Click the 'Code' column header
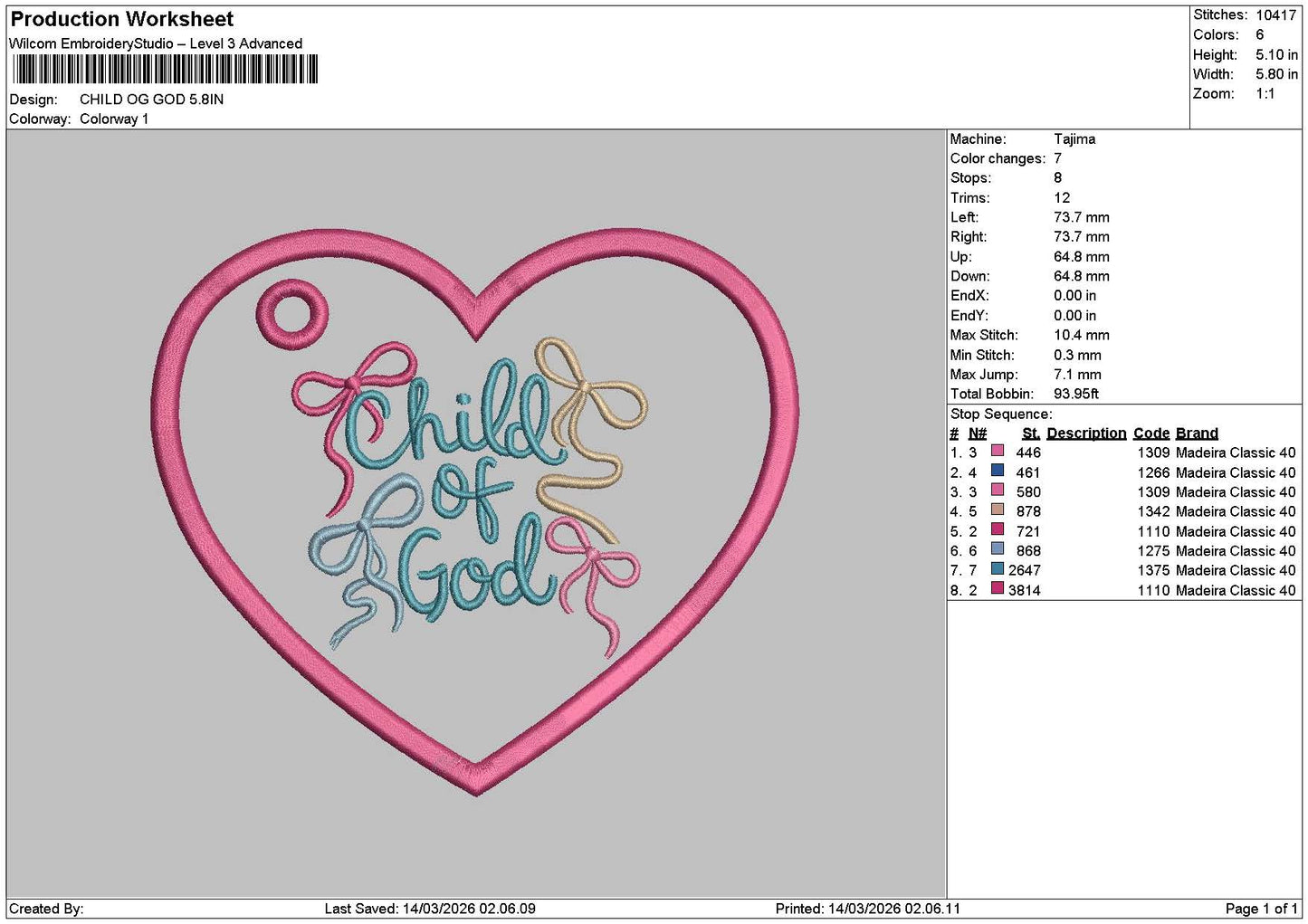The image size is (1308, 924). (1151, 433)
